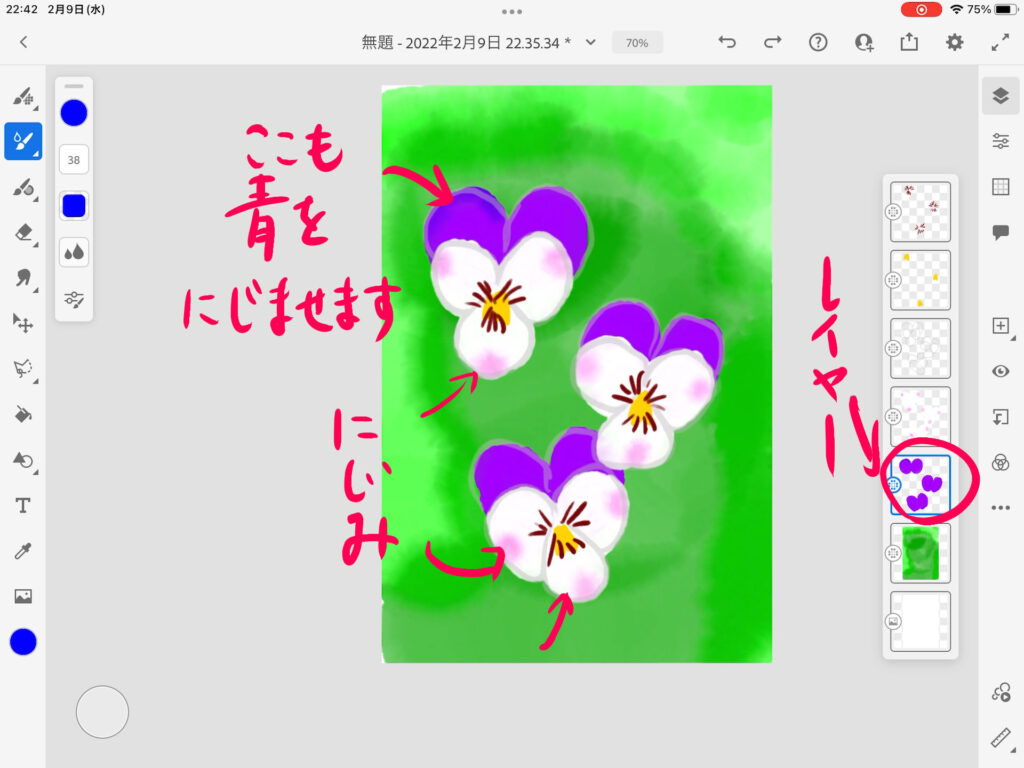The height and width of the screenshot is (768, 1024).
Task: Open the blue color chip at bottom left
Action: click(x=23, y=642)
